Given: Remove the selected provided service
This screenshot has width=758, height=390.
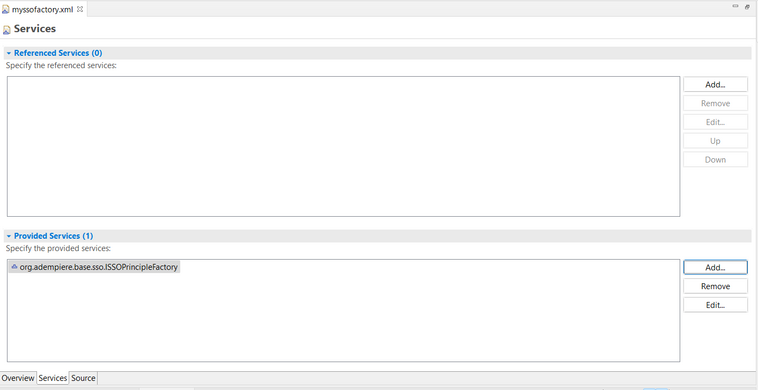Looking at the screenshot, I should coord(715,286).
